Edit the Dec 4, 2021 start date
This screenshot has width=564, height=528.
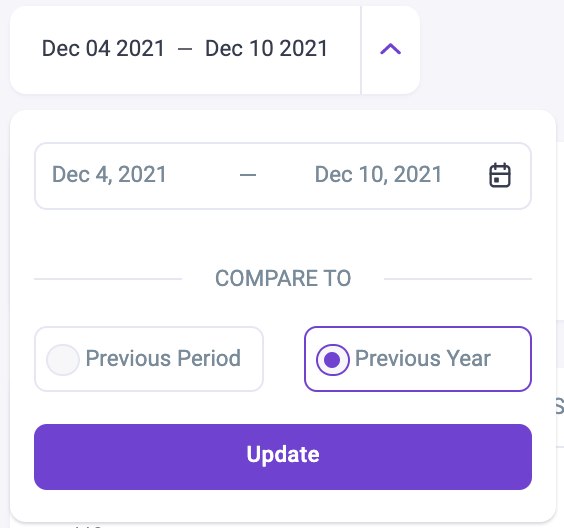click(109, 175)
